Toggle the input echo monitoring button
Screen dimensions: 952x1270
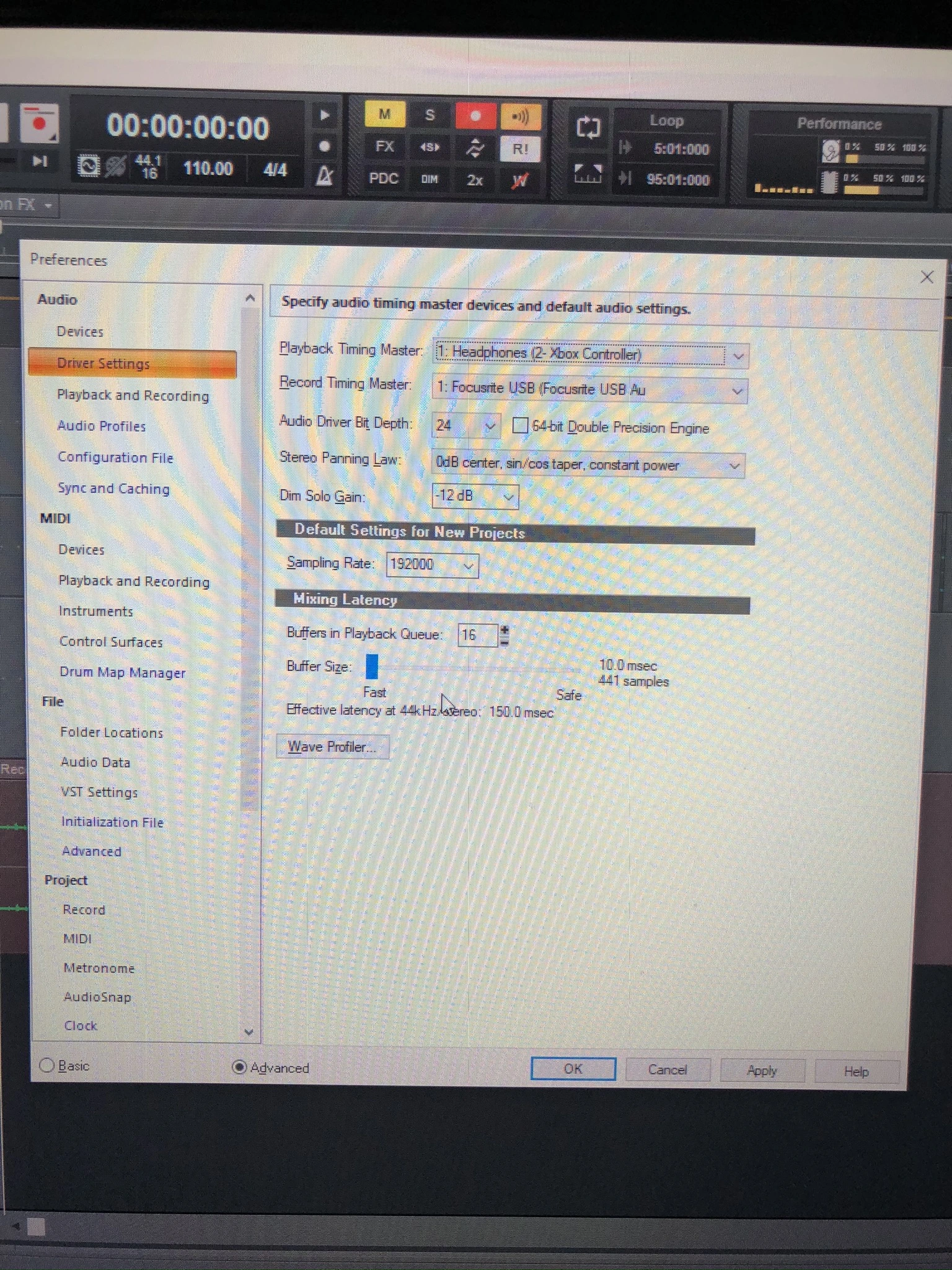tap(520, 117)
